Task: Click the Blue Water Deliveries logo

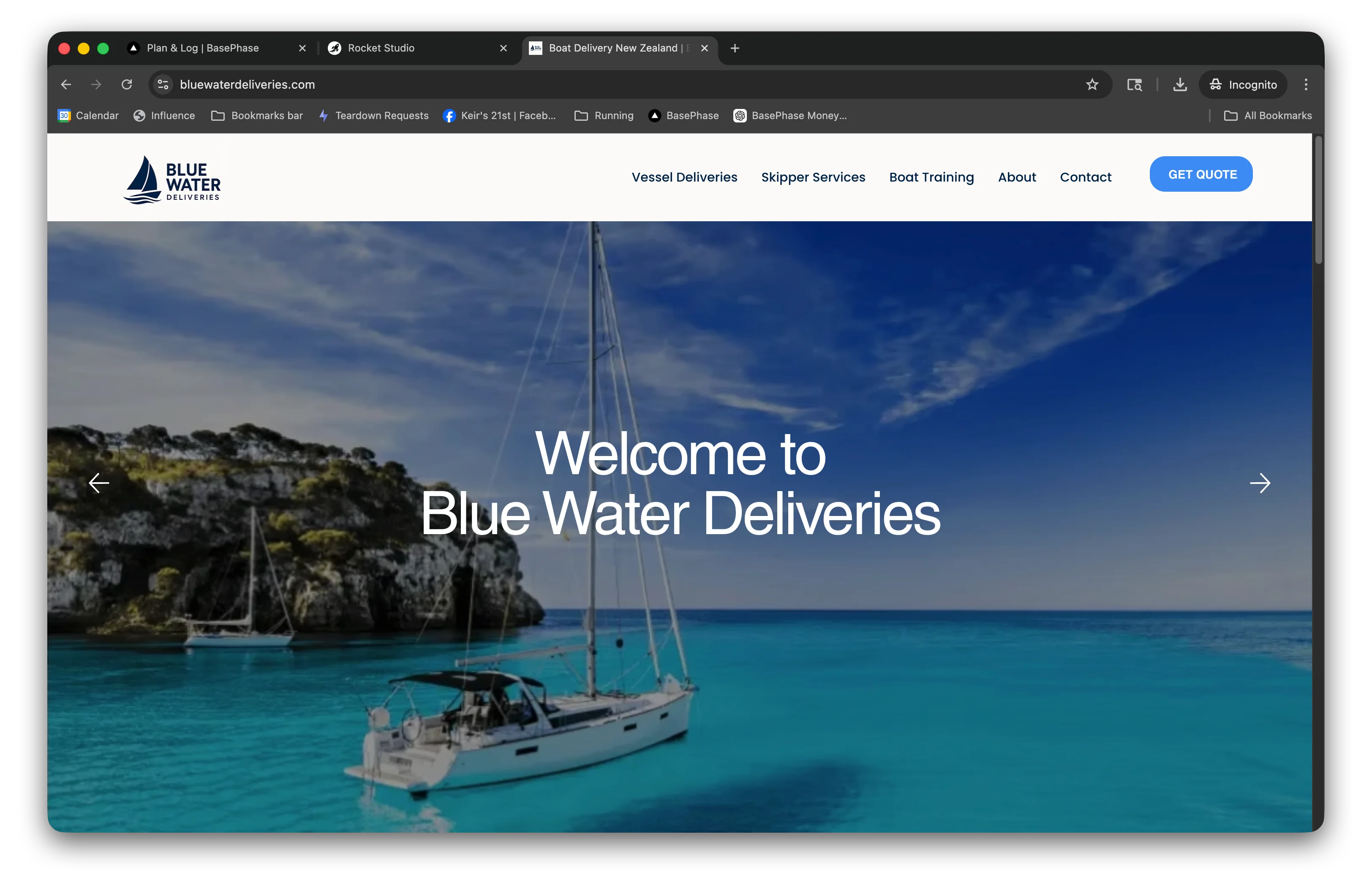Action: click(x=172, y=180)
